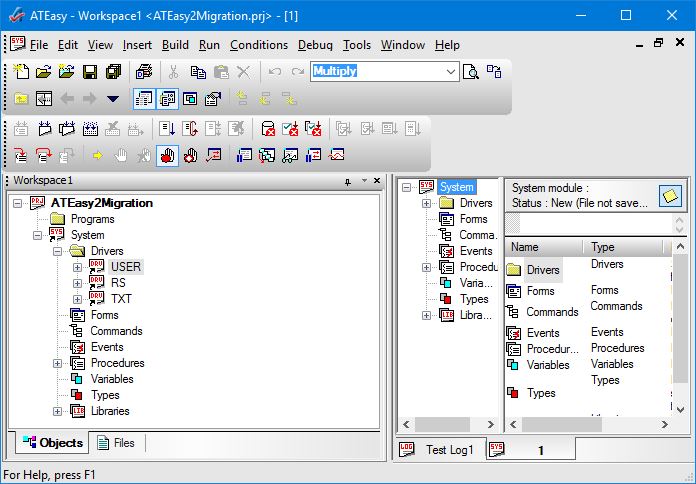Expand Drivers in the right System tree

click(x=426, y=203)
